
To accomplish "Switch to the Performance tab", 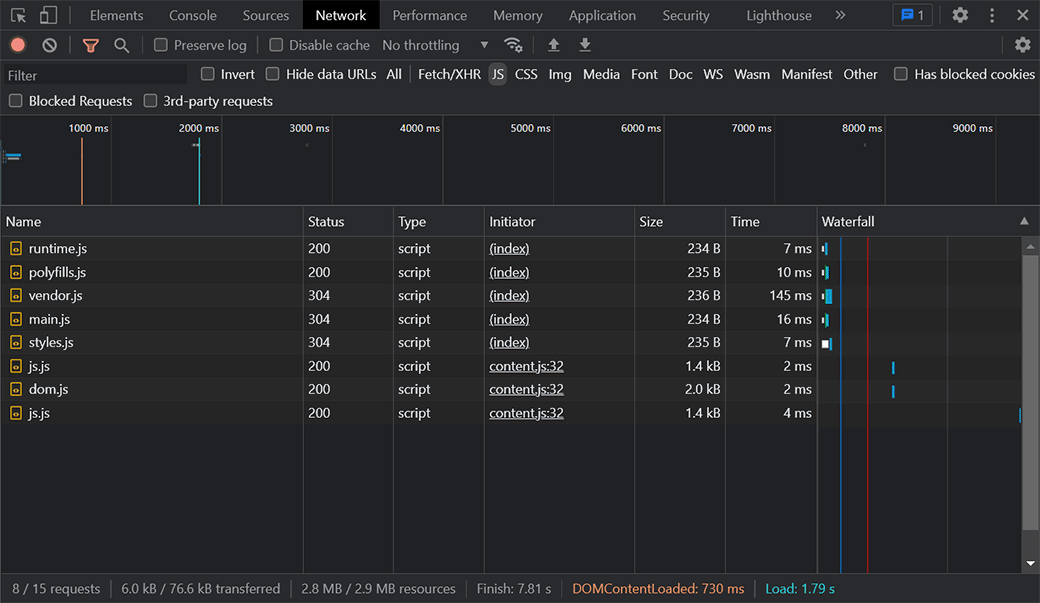I will [429, 15].
